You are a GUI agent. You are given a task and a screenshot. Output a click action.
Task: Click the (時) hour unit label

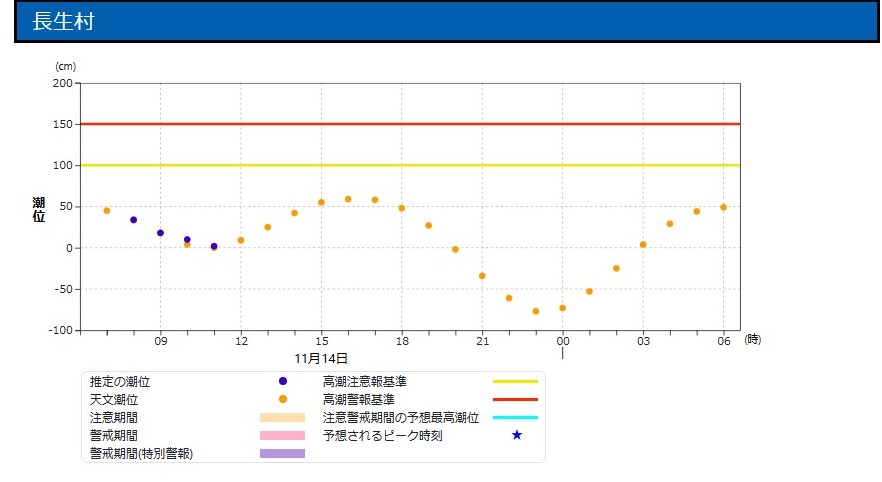tap(753, 340)
